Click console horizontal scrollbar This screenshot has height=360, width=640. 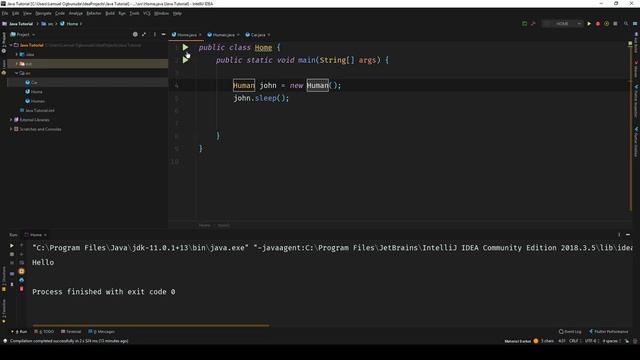151,325
